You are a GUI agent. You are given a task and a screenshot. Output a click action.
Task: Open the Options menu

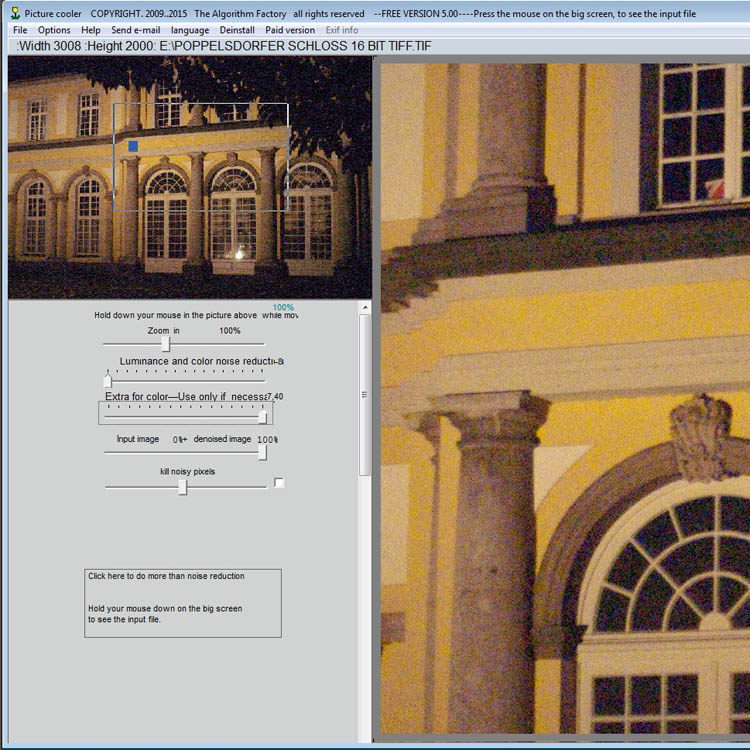(x=54, y=30)
